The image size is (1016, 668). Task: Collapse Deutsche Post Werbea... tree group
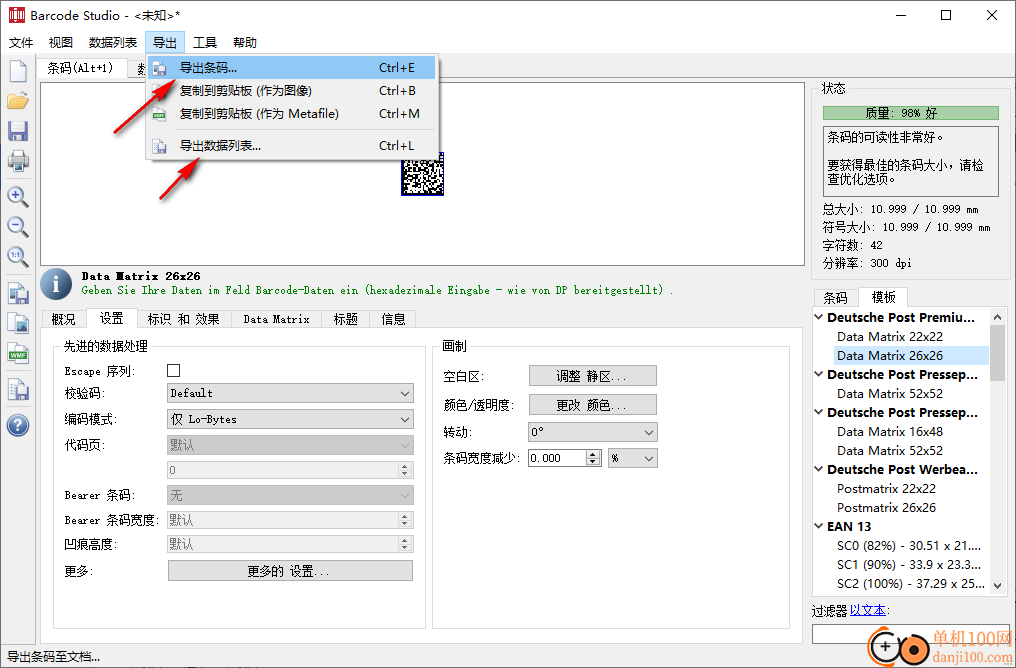tap(819, 469)
